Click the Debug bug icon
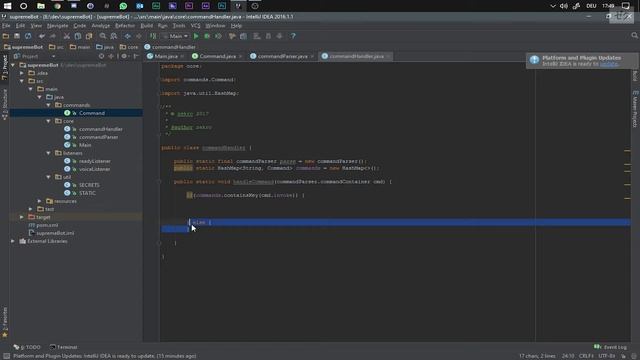Screen dimensions: 640x360 click(207, 36)
